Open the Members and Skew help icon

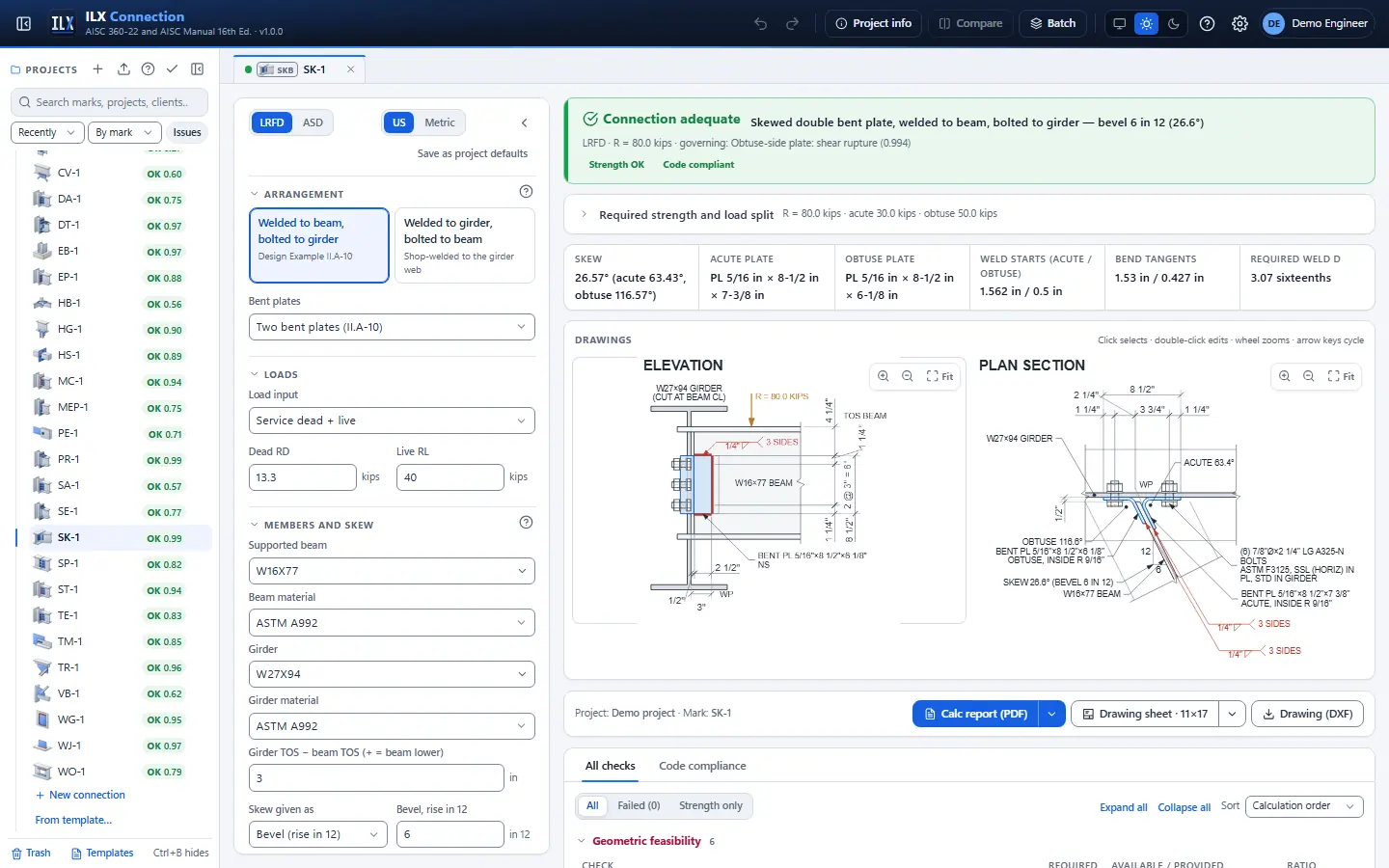[x=526, y=523]
